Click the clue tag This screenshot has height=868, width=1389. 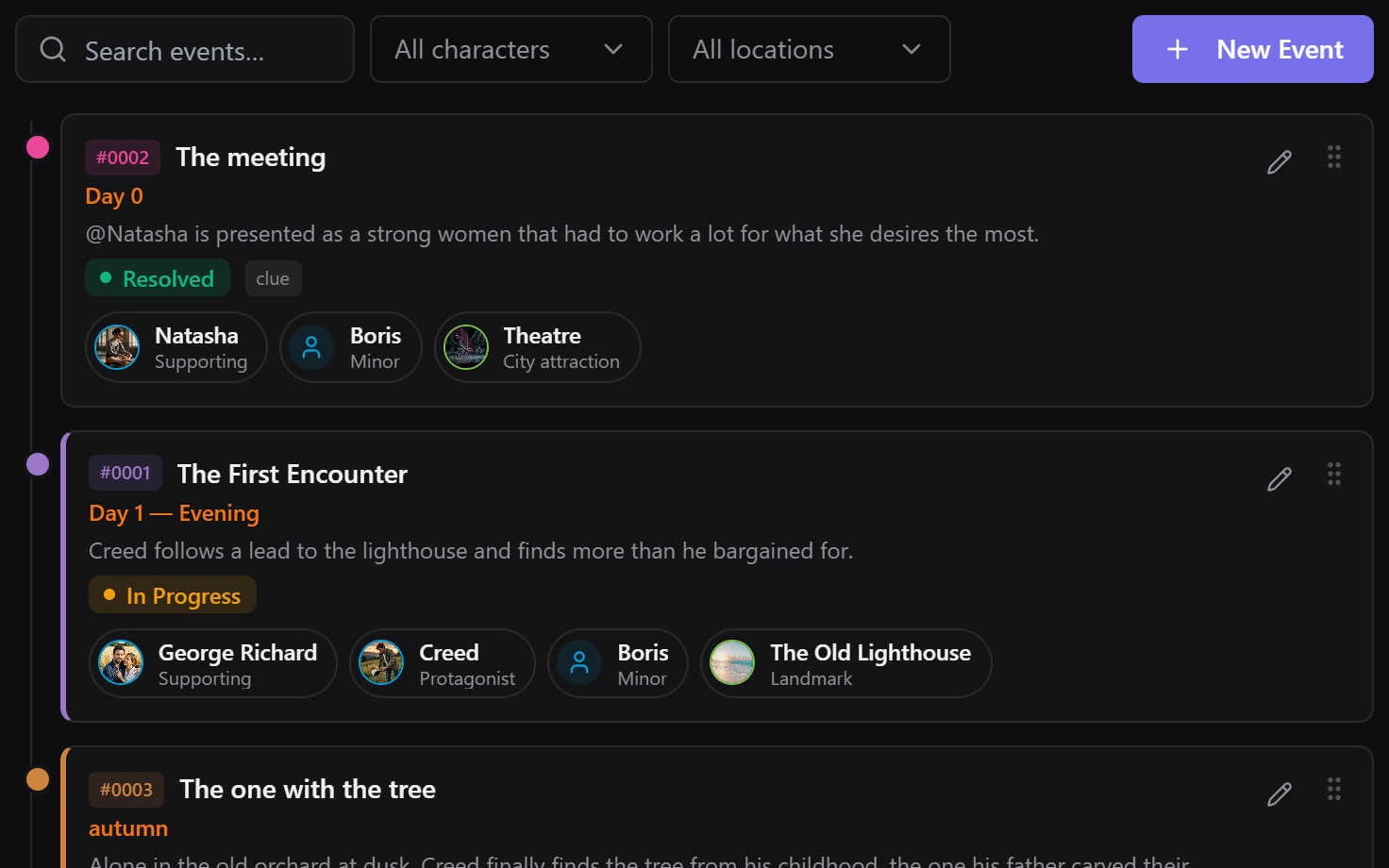click(273, 278)
